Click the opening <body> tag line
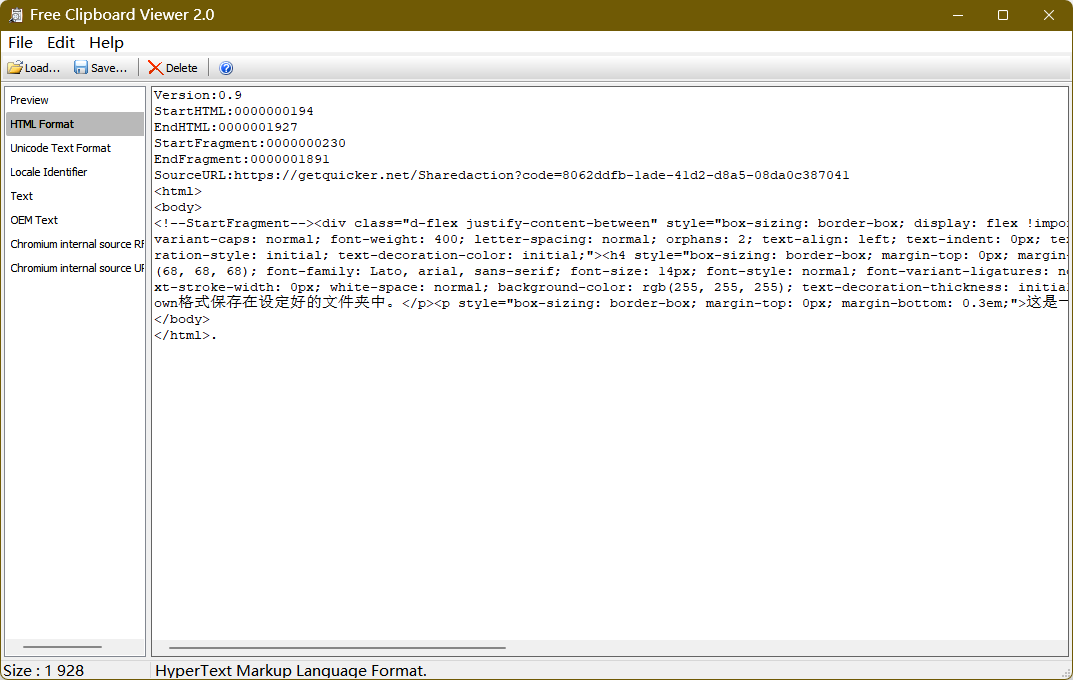Image resolution: width=1073 pixels, height=680 pixels. [178, 207]
